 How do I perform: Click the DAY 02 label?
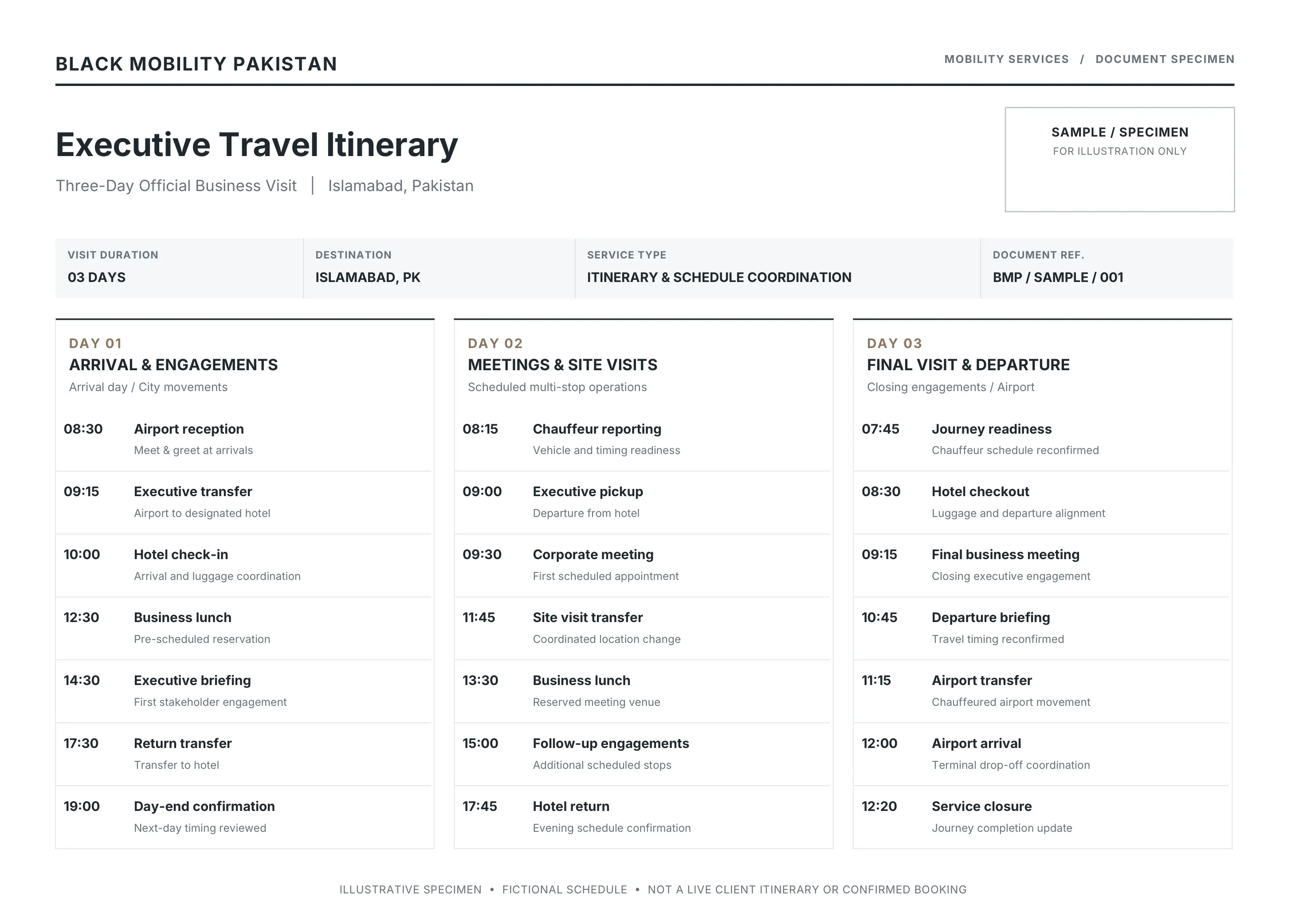tap(495, 343)
